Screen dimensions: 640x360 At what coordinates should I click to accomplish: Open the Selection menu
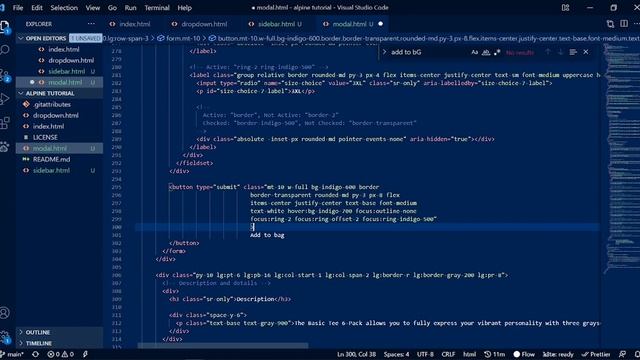tap(64, 7)
